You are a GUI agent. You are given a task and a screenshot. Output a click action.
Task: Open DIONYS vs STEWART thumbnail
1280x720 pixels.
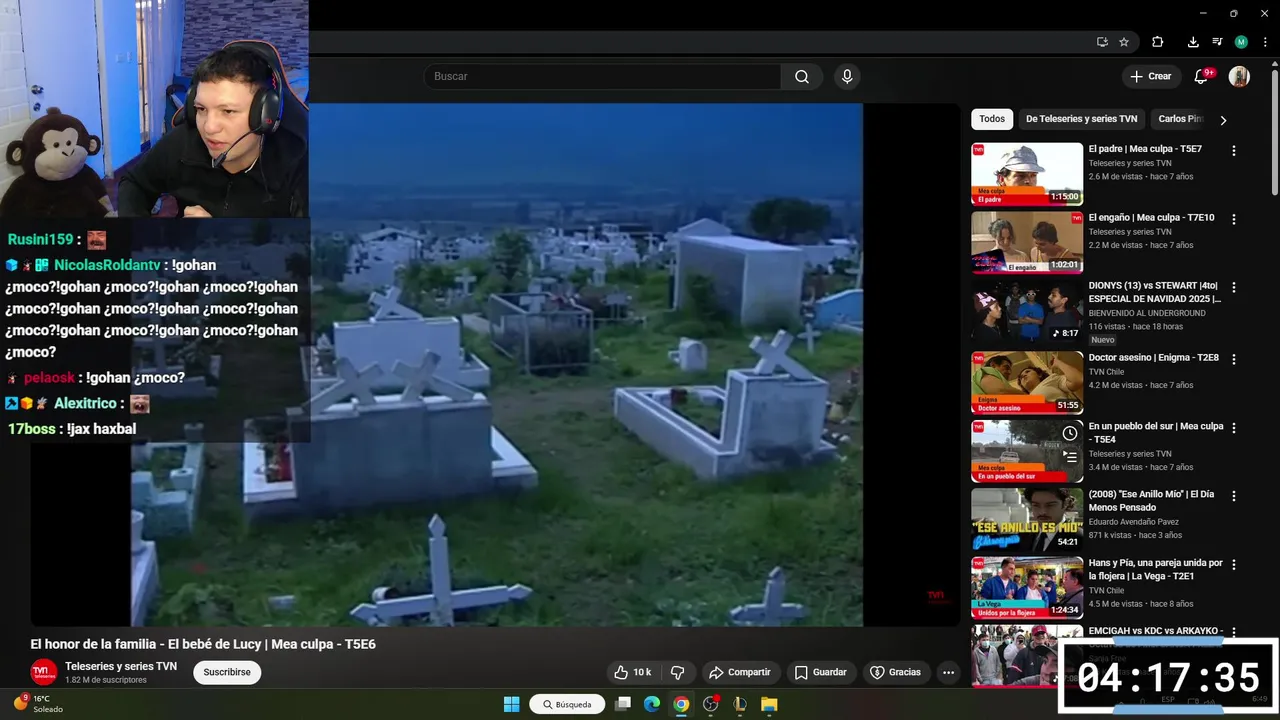click(1027, 311)
